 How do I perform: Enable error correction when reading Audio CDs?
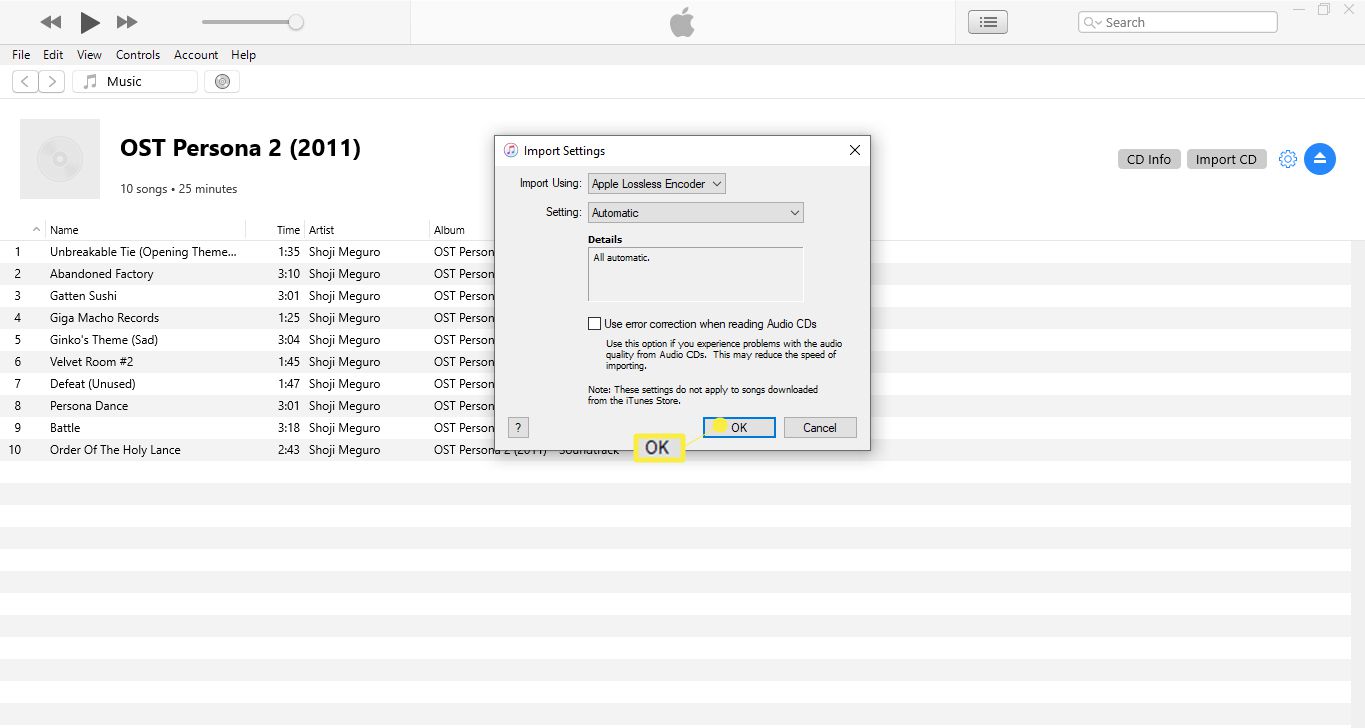[x=595, y=324]
